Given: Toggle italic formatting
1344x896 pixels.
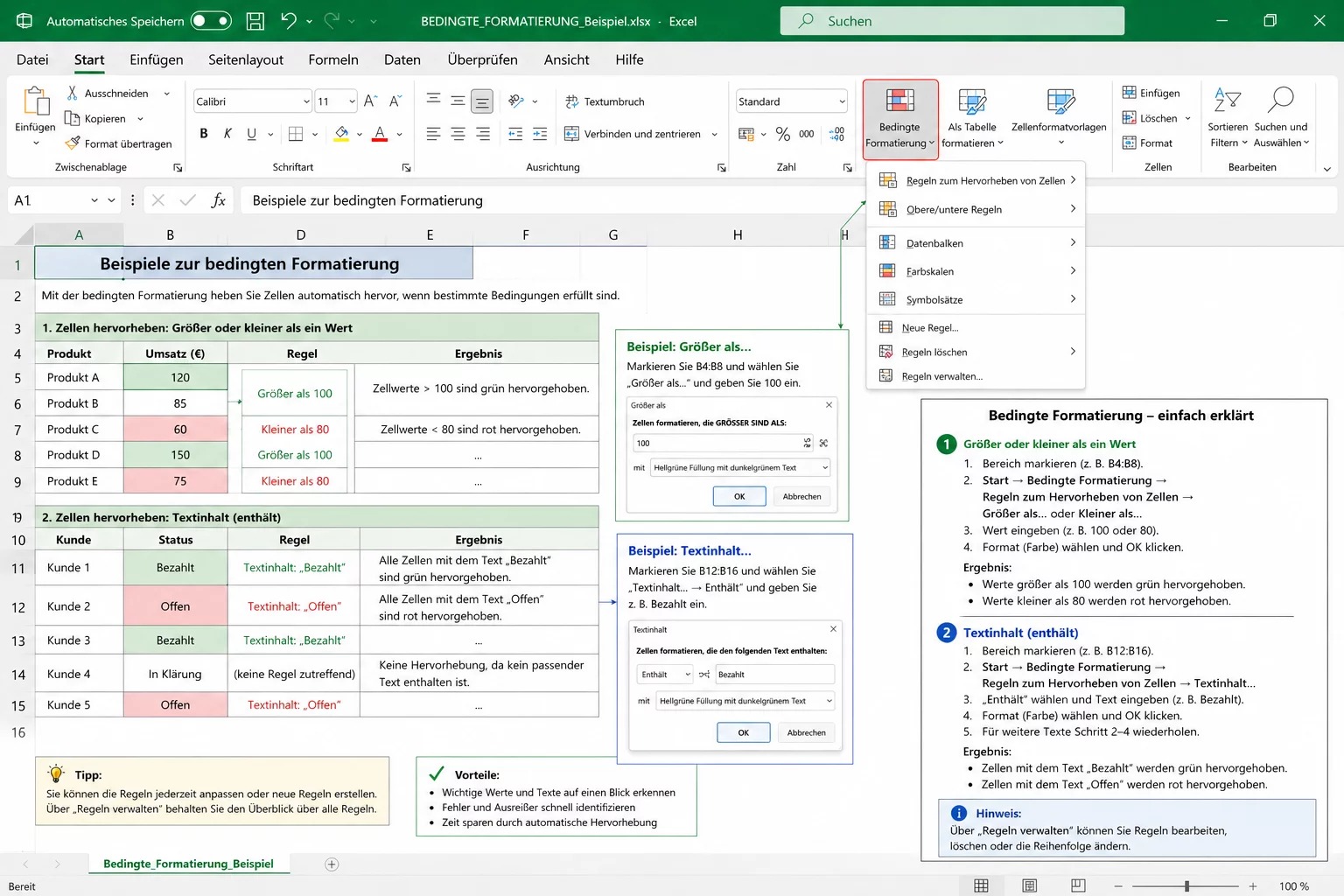Looking at the screenshot, I should coord(227,134).
